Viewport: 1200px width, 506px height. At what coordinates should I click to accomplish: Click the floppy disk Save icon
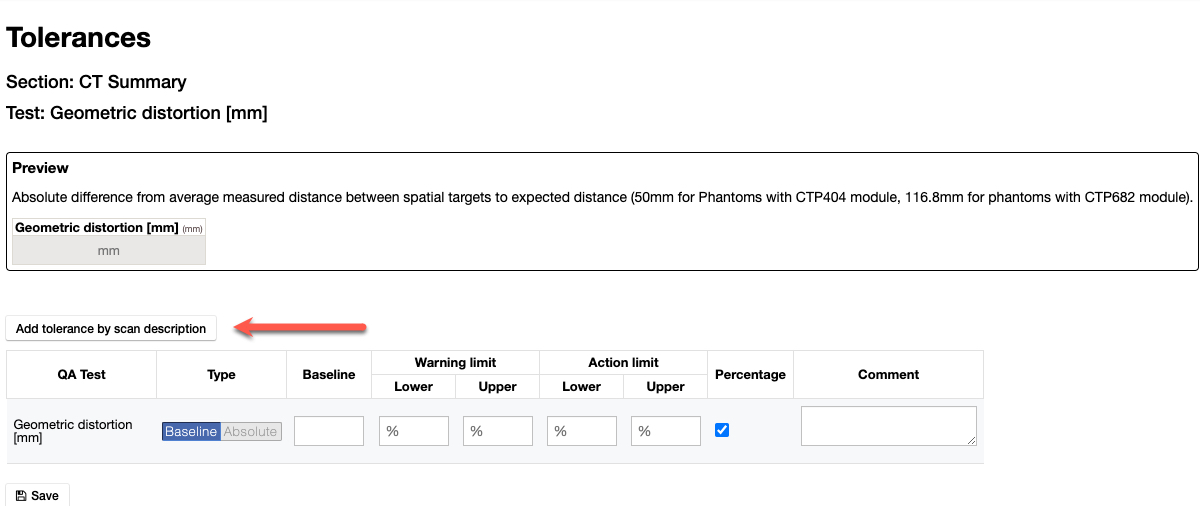tap(21, 496)
